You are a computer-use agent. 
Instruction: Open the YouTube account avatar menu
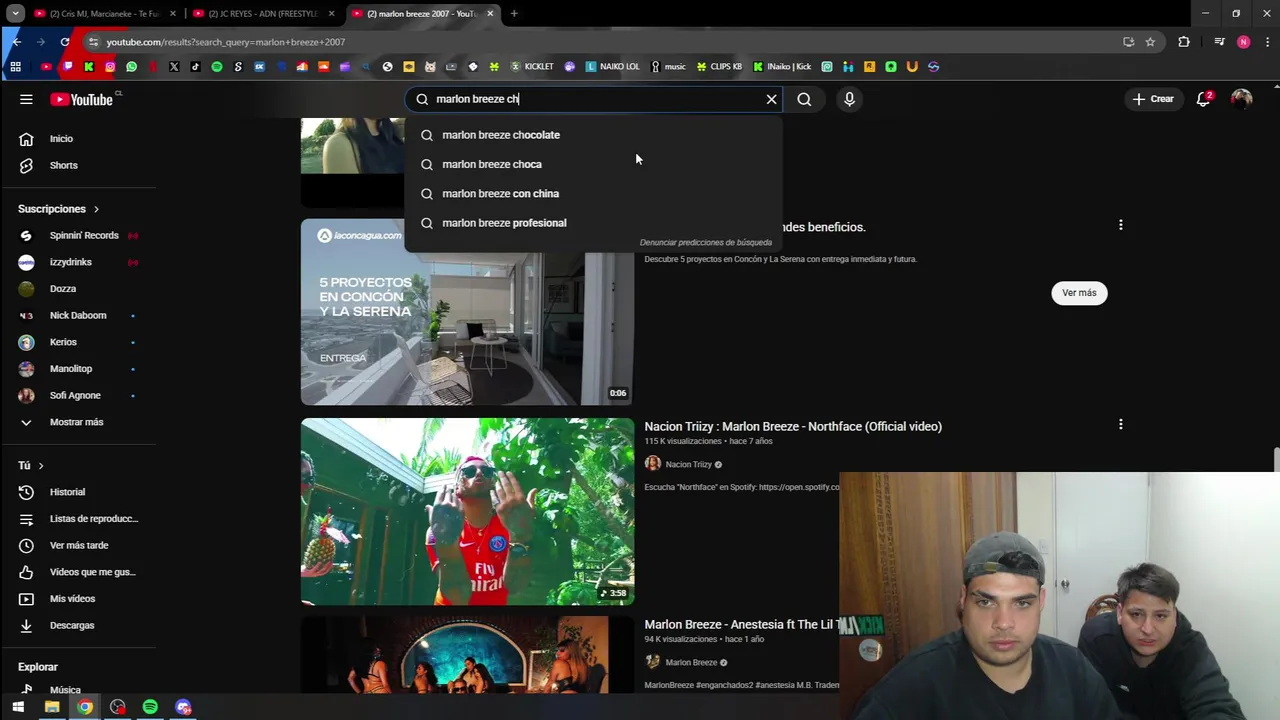[1241, 99]
